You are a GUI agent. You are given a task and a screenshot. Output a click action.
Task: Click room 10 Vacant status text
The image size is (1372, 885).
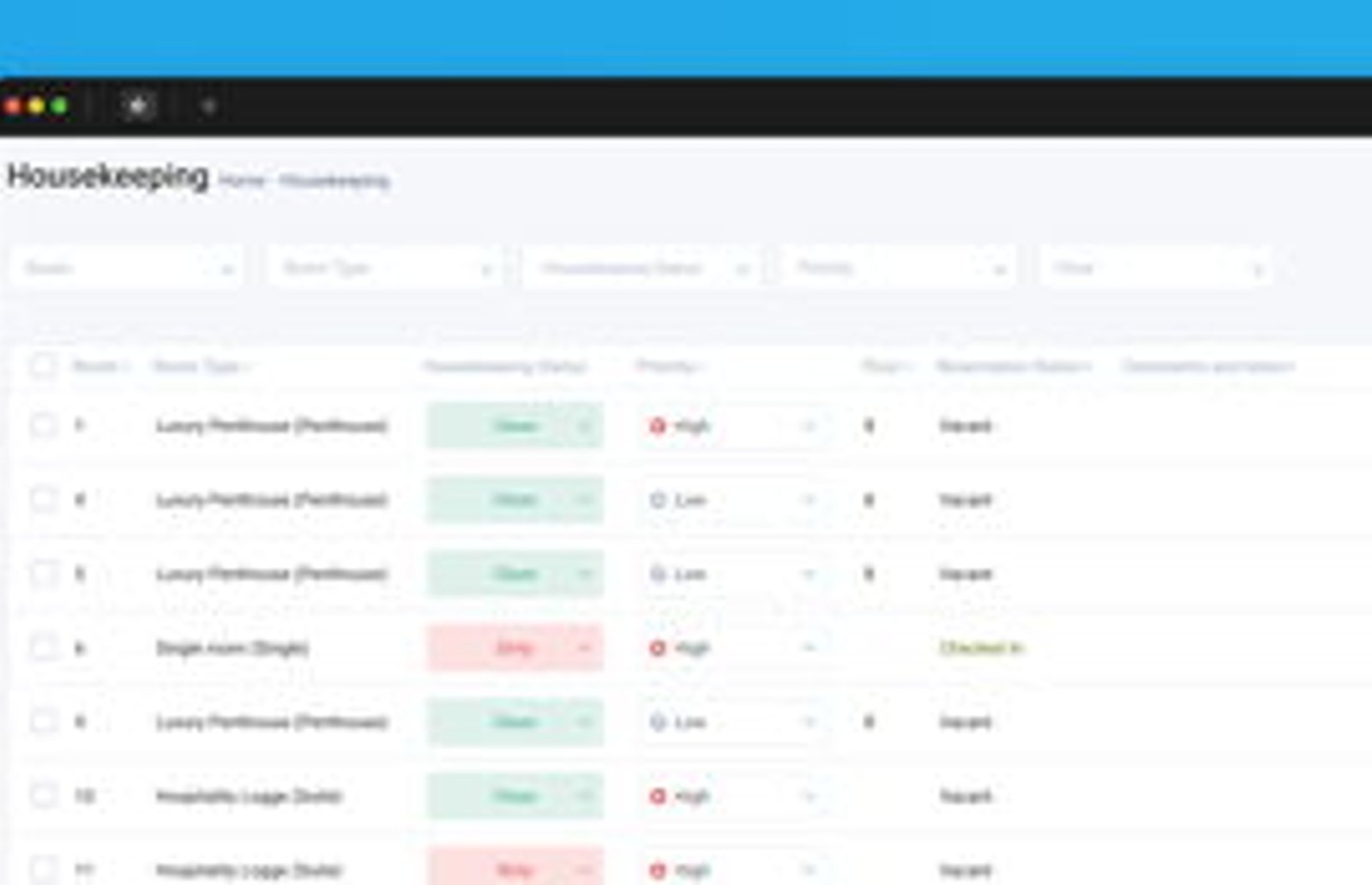pyautogui.click(x=966, y=796)
